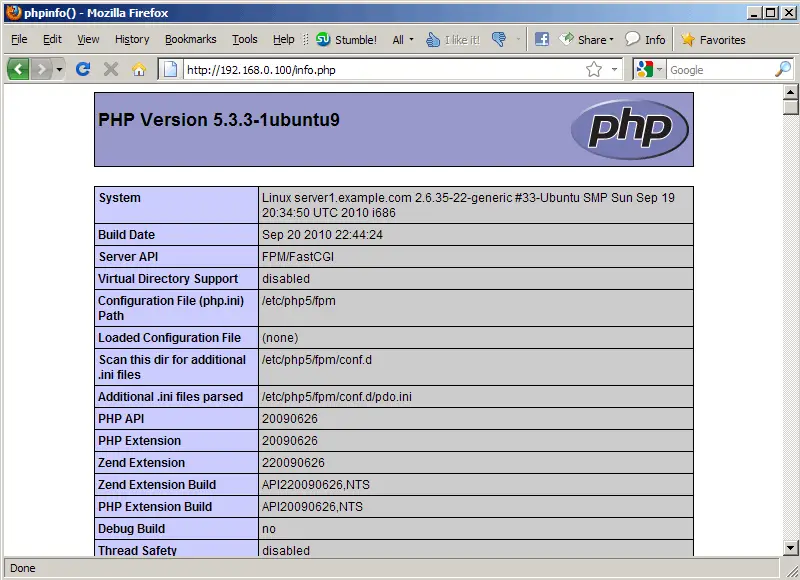Click the scrollbar down arrow
This screenshot has width=800, height=580.
(x=790, y=548)
